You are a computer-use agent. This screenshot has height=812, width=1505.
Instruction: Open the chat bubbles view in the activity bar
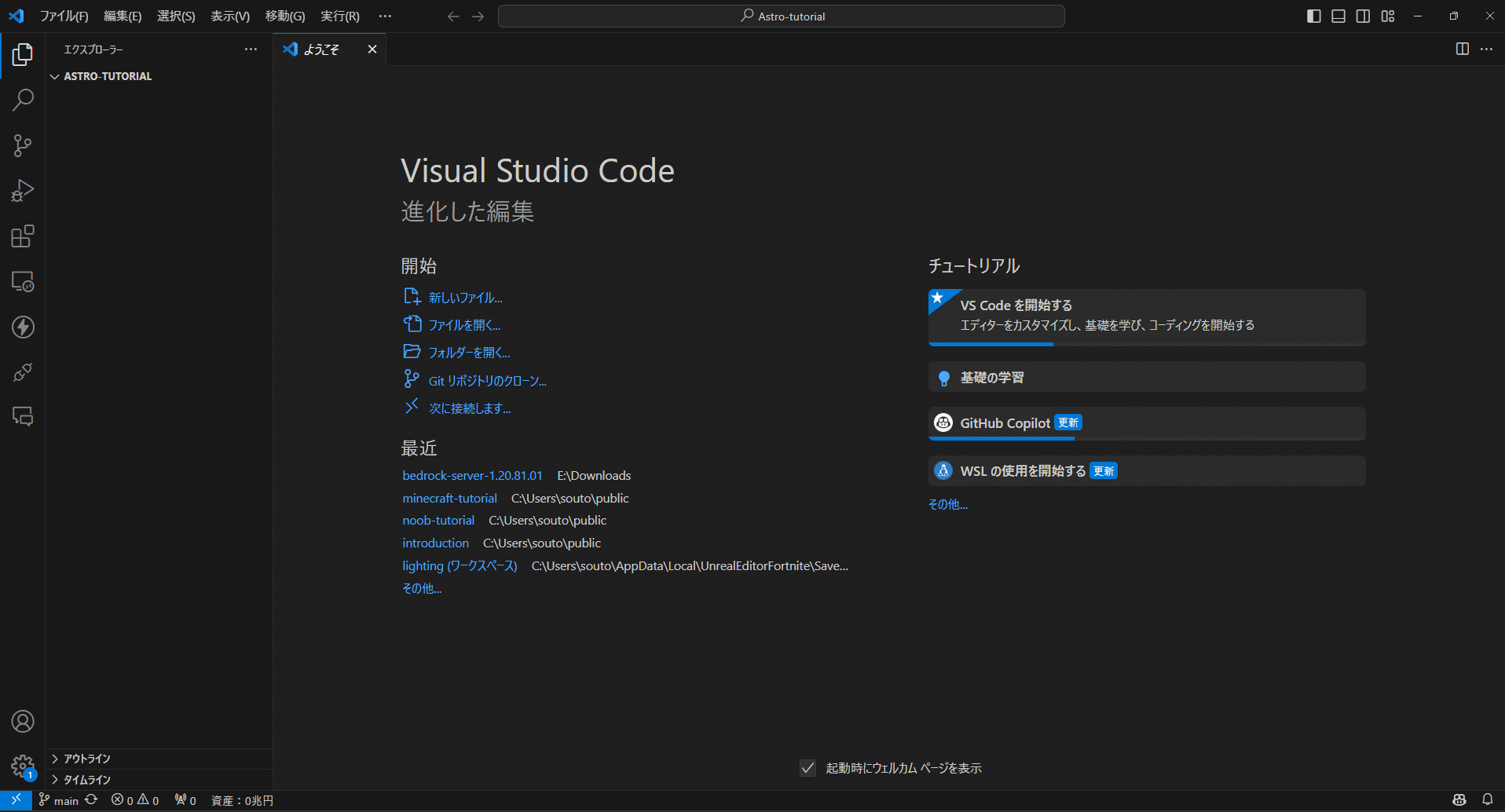point(23,416)
